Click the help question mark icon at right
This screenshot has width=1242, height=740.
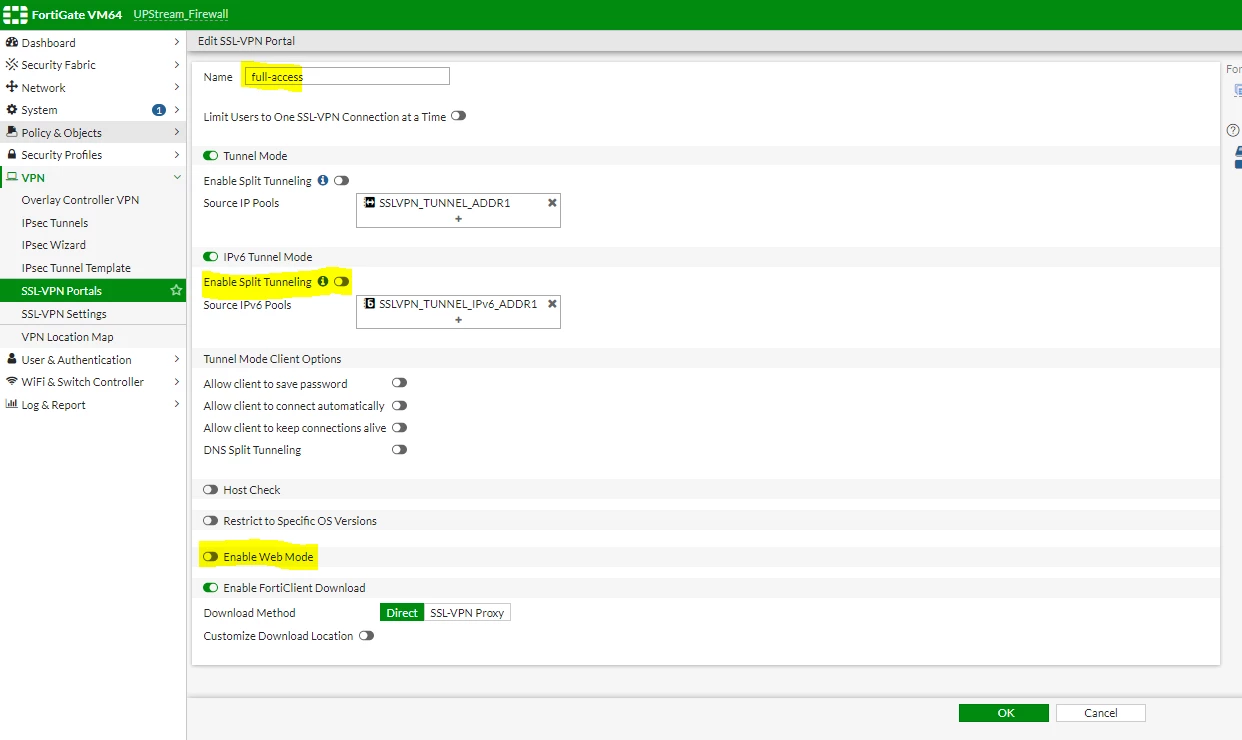[1233, 130]
